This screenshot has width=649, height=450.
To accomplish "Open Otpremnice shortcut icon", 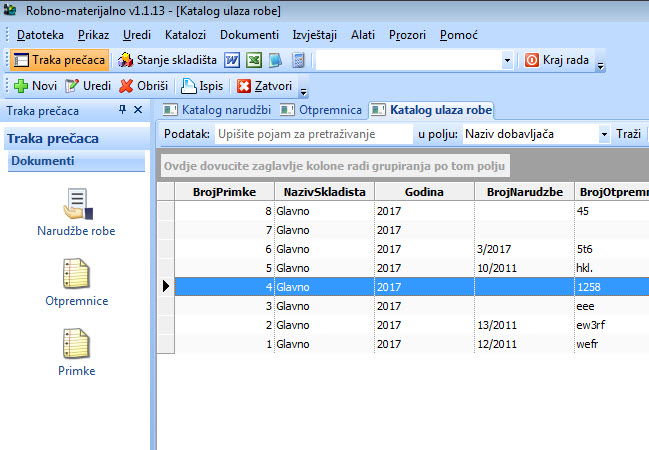I will [77, 274].
